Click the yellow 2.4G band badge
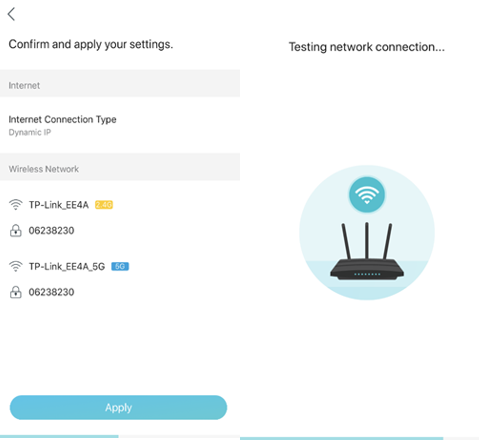Screen dimensions: 479x442 click(x=104, y=205)
